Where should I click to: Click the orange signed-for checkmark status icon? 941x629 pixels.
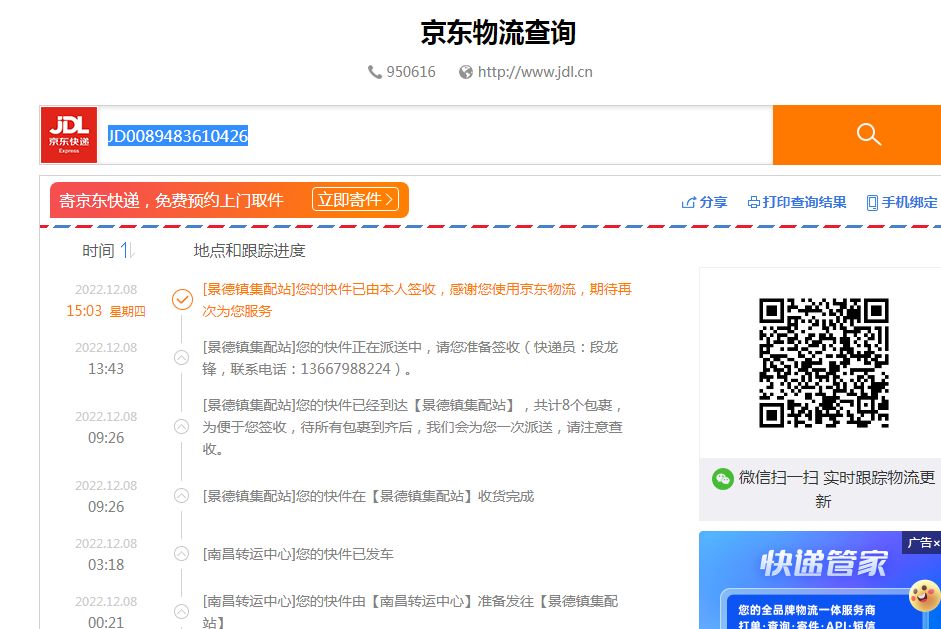coord(182,299)
